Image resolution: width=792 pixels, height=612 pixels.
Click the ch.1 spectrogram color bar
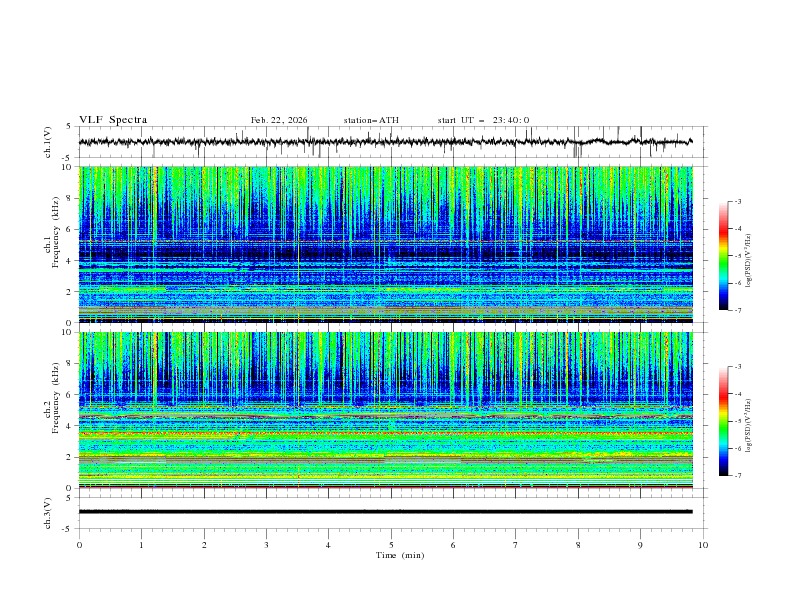coord(723,256)
